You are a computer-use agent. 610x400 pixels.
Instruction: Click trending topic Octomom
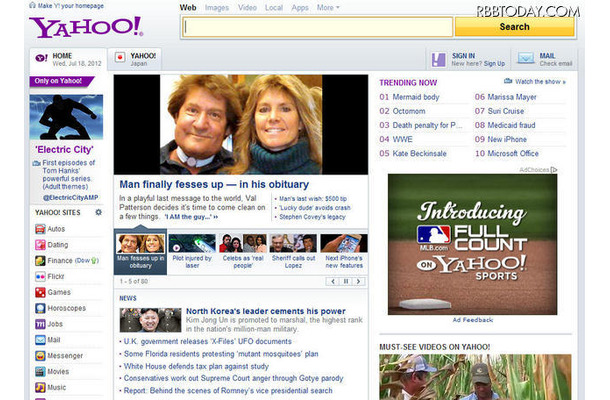coord(409,111)
